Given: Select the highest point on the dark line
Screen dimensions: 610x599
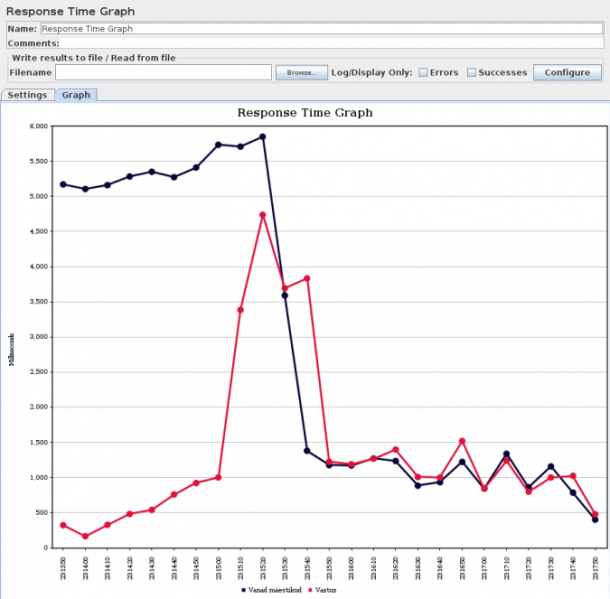Looking at the screenshot, I should click(x=263, y=137).
